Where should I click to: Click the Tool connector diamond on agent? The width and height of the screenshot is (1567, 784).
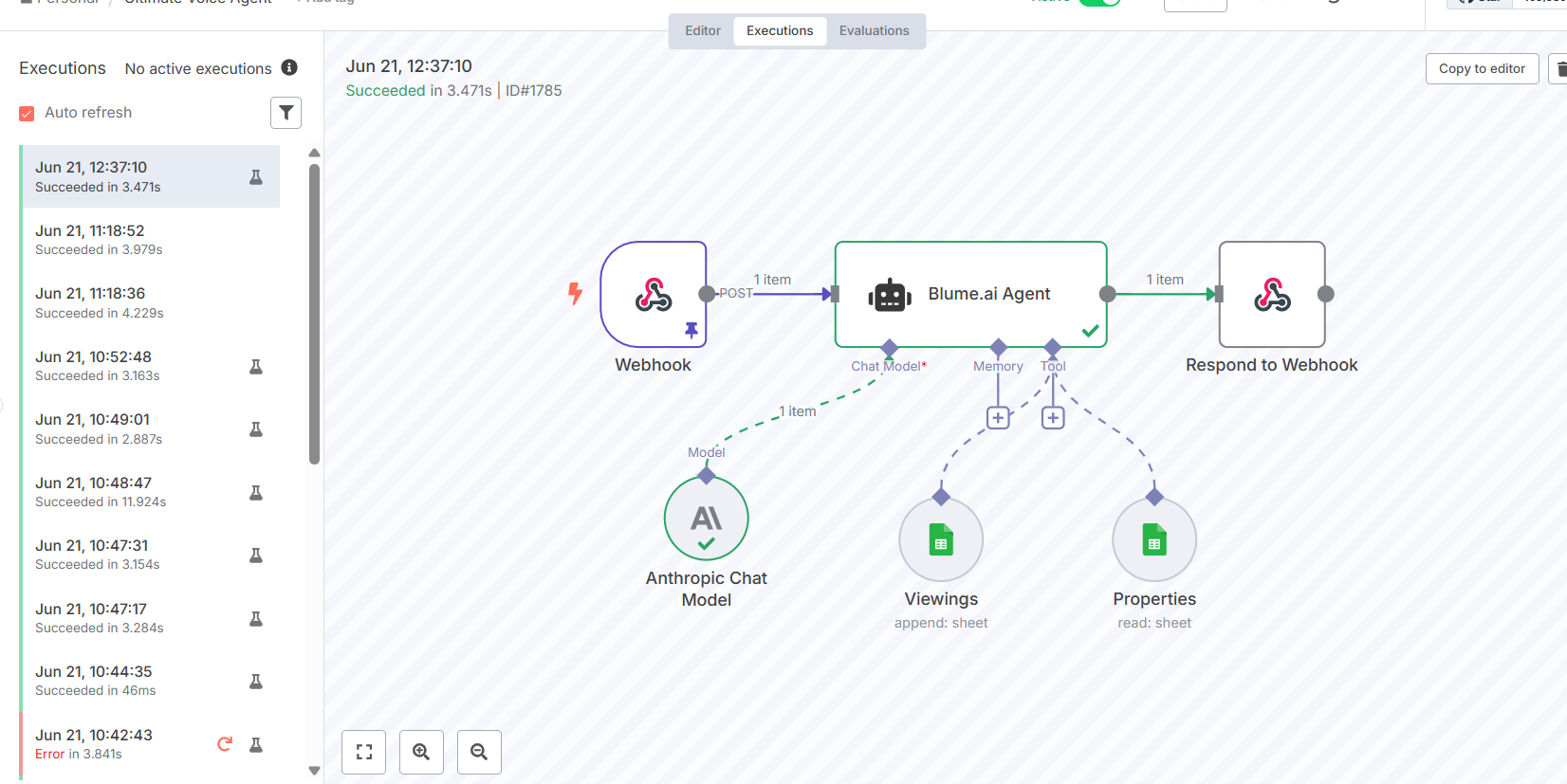1052,348
